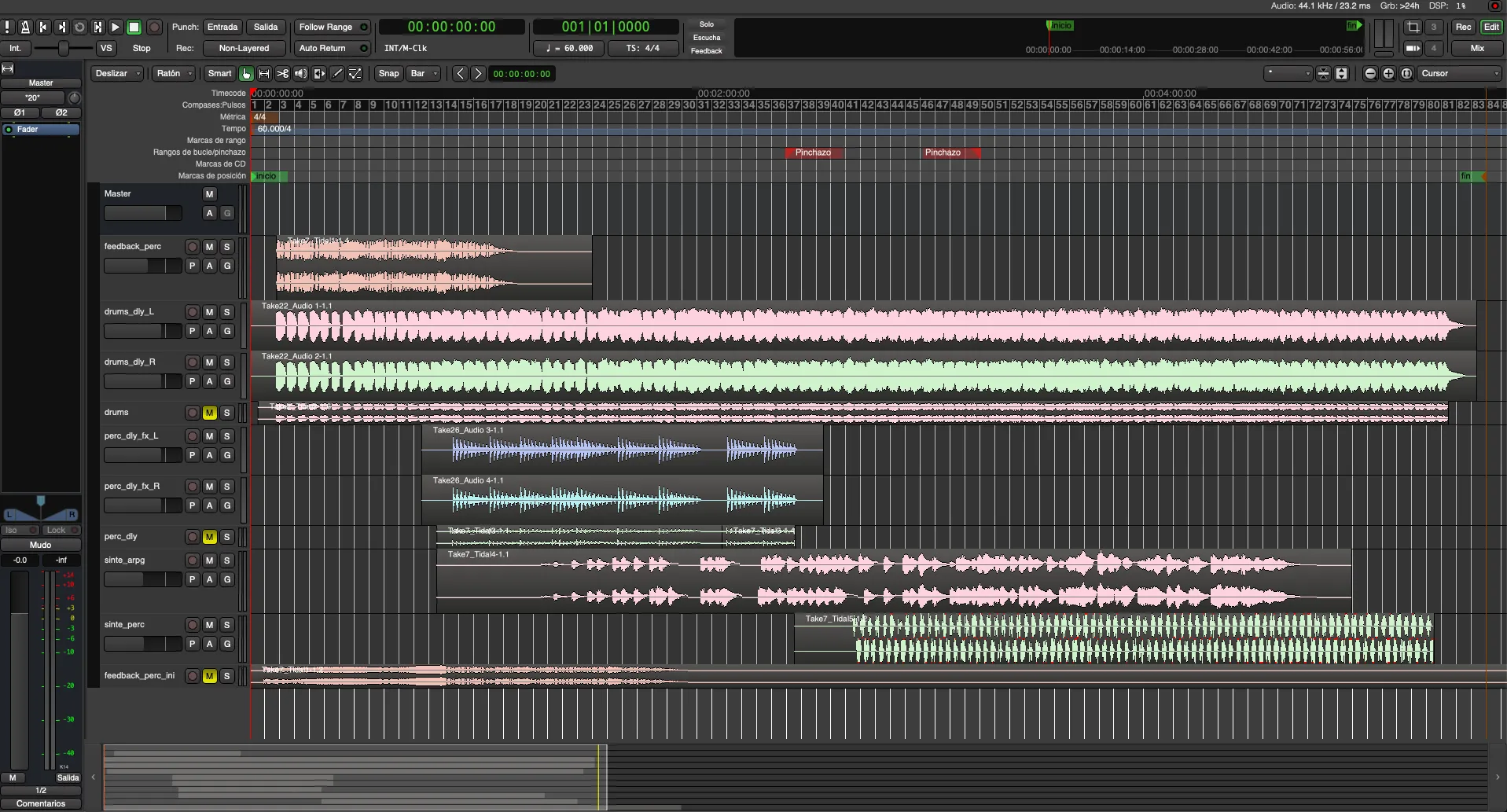Open the Deslizar edit mode dropdown
Image resolution: width=1507 pixels, height=812 pixels.
[x=118, y=74]
